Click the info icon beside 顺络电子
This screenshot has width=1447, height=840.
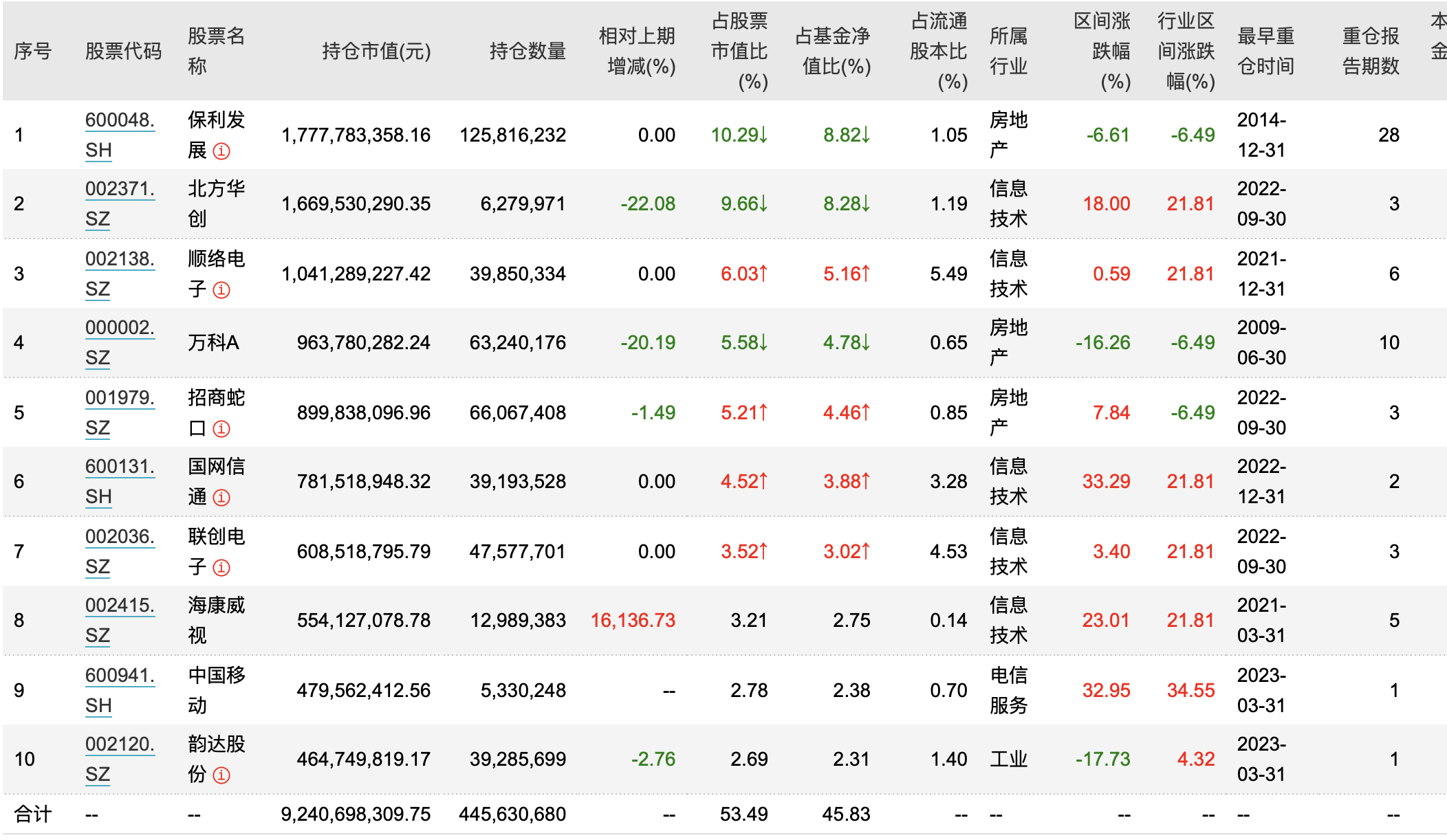pyautogui.click(x=221, y=290)
